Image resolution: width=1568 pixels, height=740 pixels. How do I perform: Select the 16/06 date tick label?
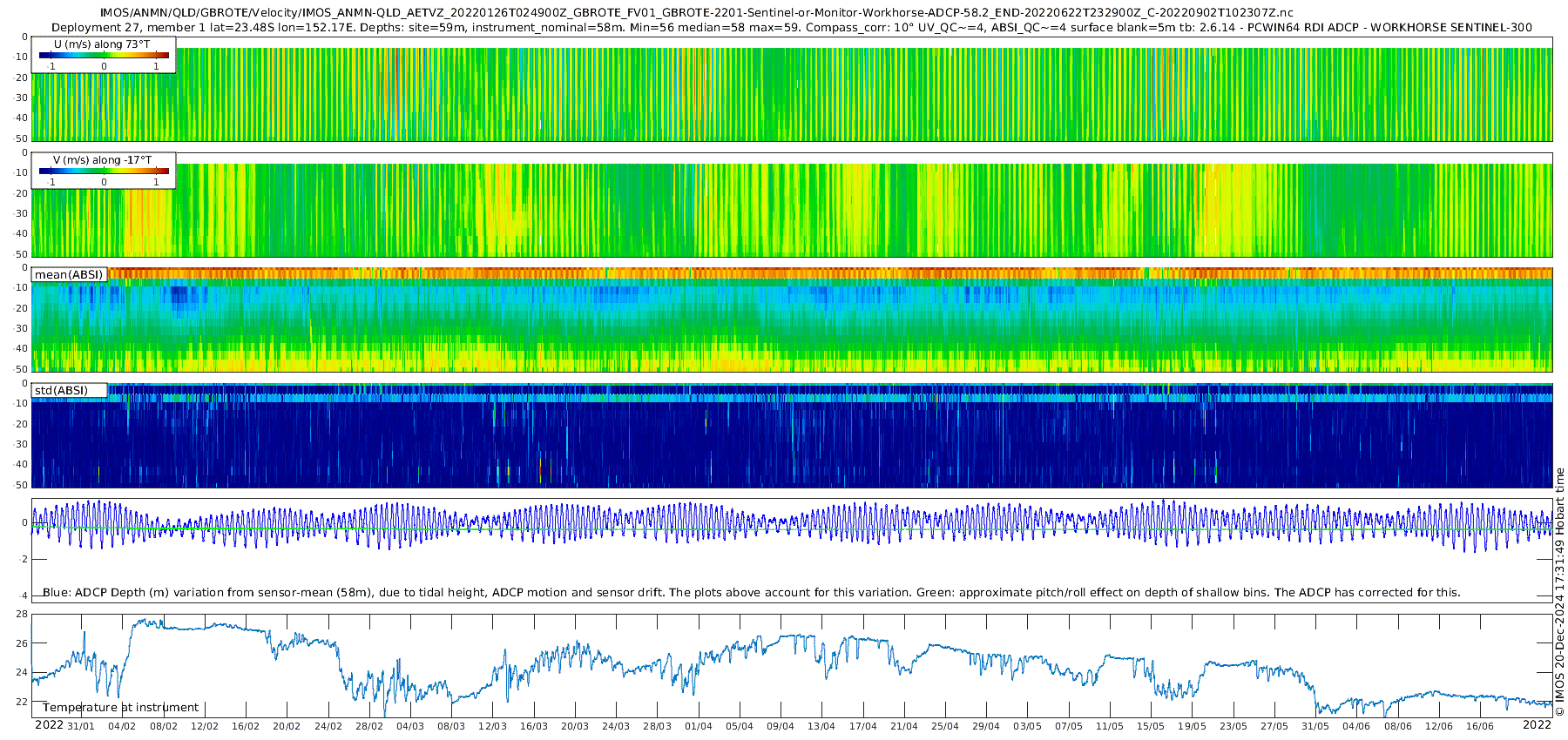point(1480,726)
